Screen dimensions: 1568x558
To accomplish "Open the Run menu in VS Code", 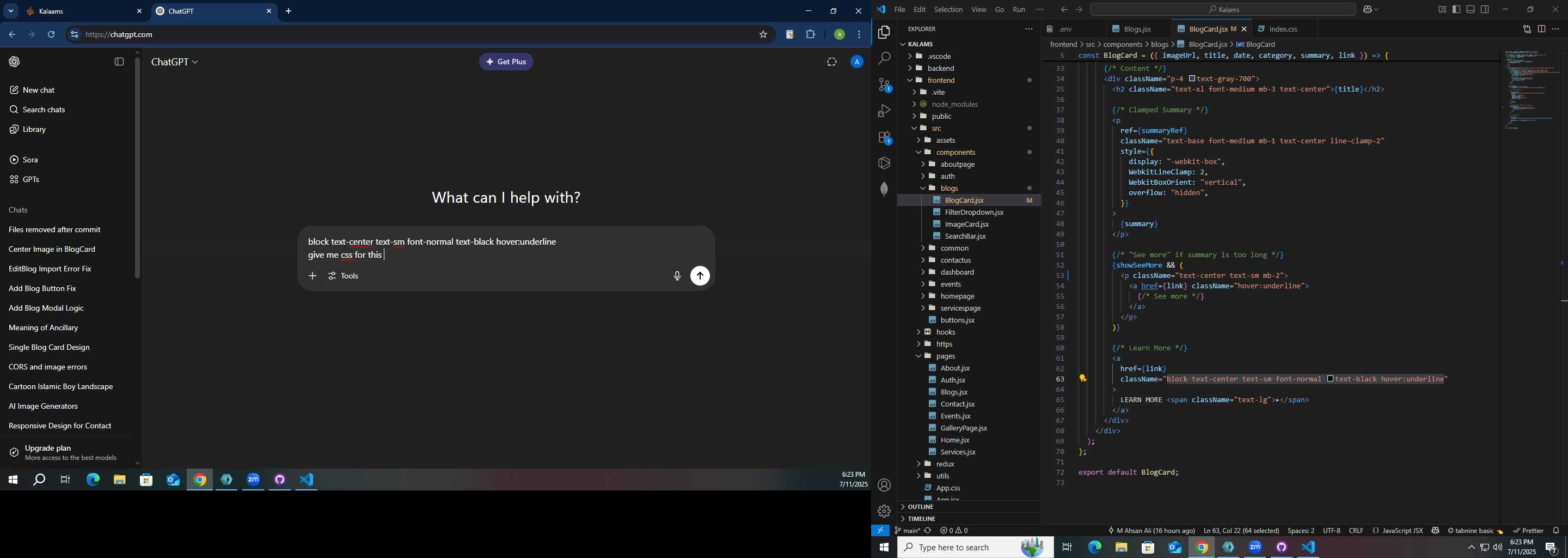I will [1018, 9].
